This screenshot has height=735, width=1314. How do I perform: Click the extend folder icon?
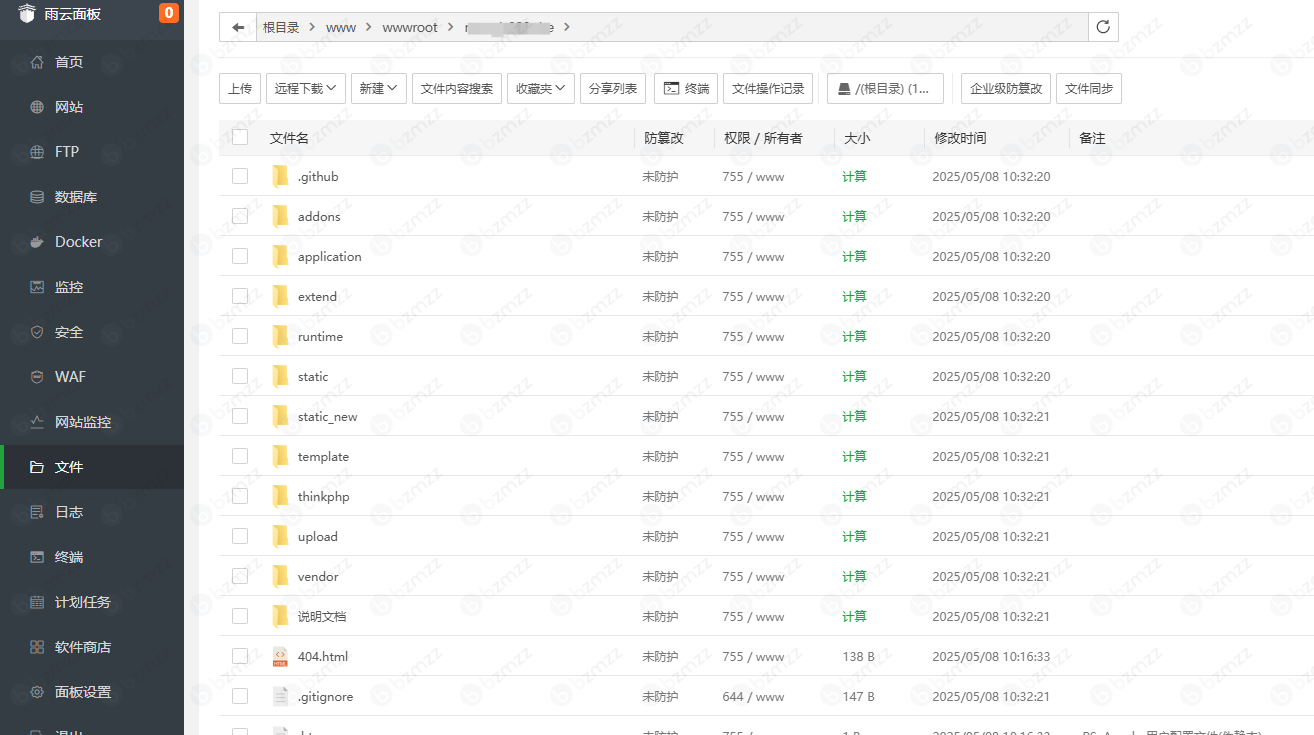pos(280,296)
